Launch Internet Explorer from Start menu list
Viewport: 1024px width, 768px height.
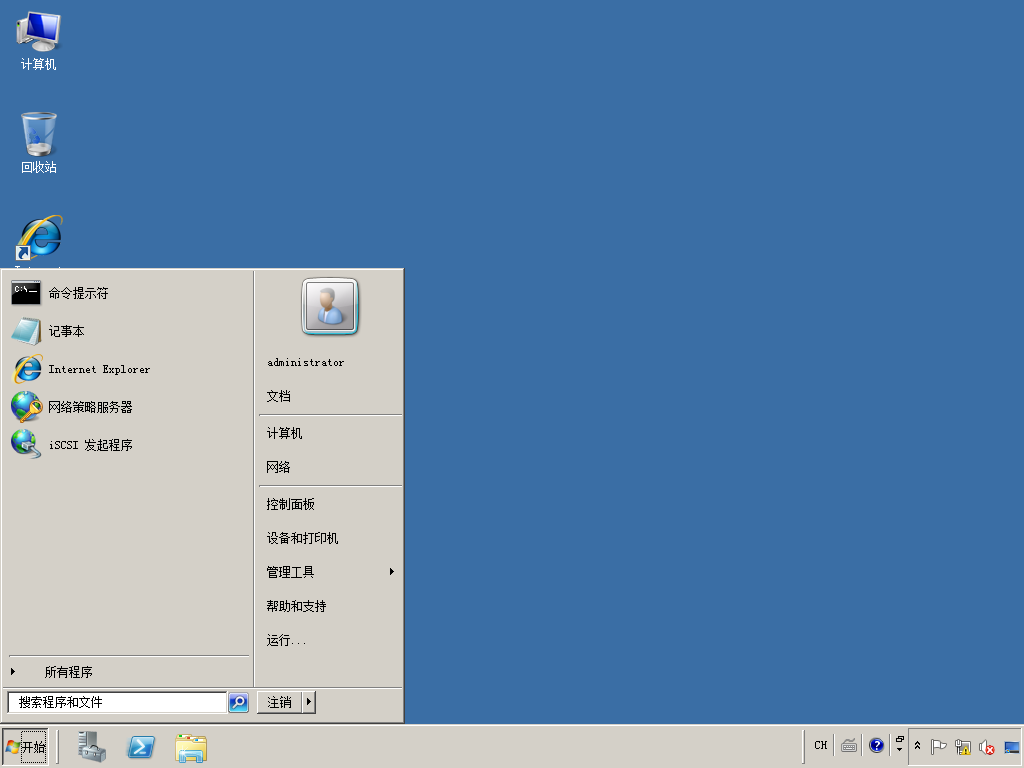tap(128, 369)
